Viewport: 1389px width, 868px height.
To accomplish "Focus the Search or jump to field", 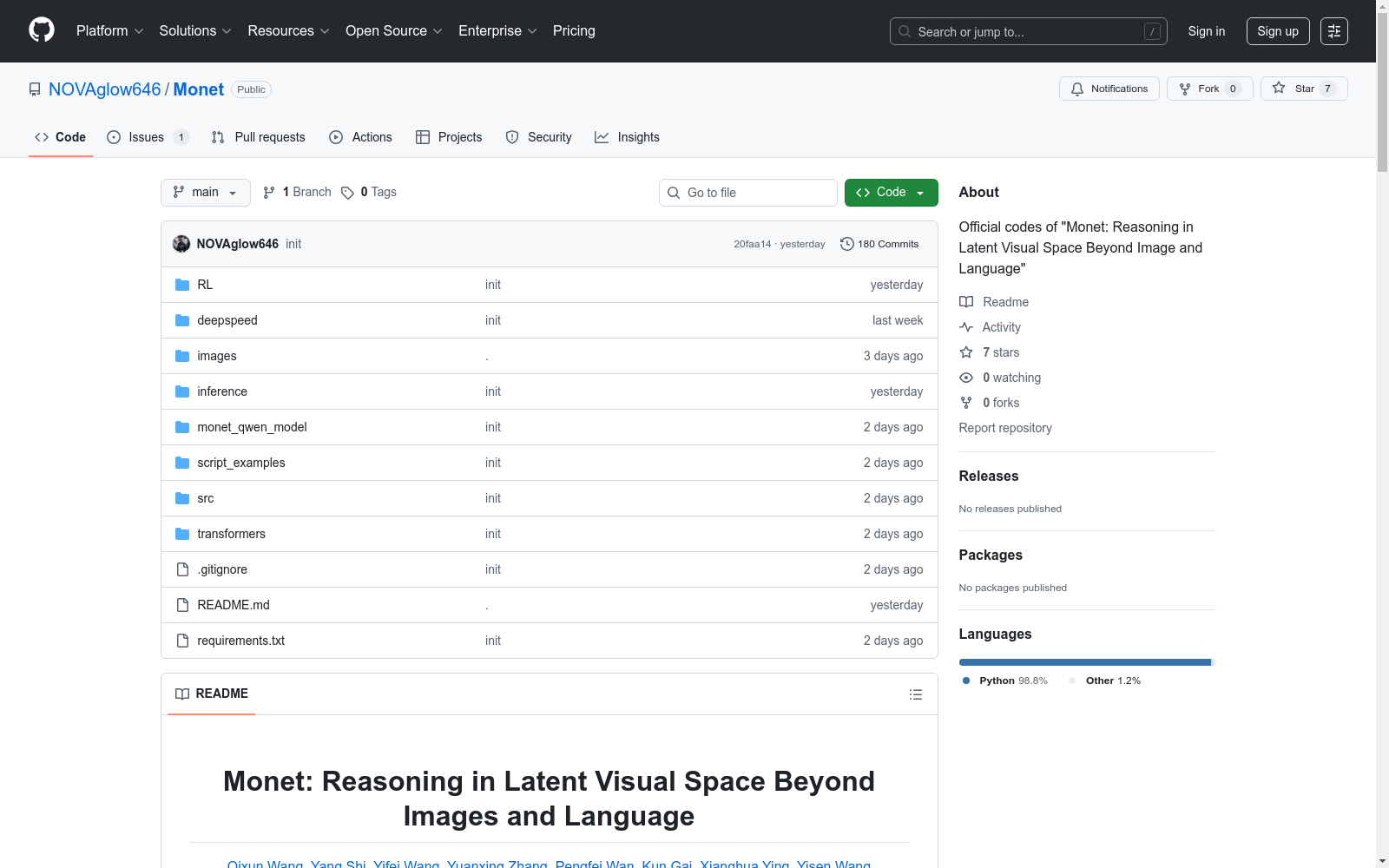I will tap(1029, 31).
